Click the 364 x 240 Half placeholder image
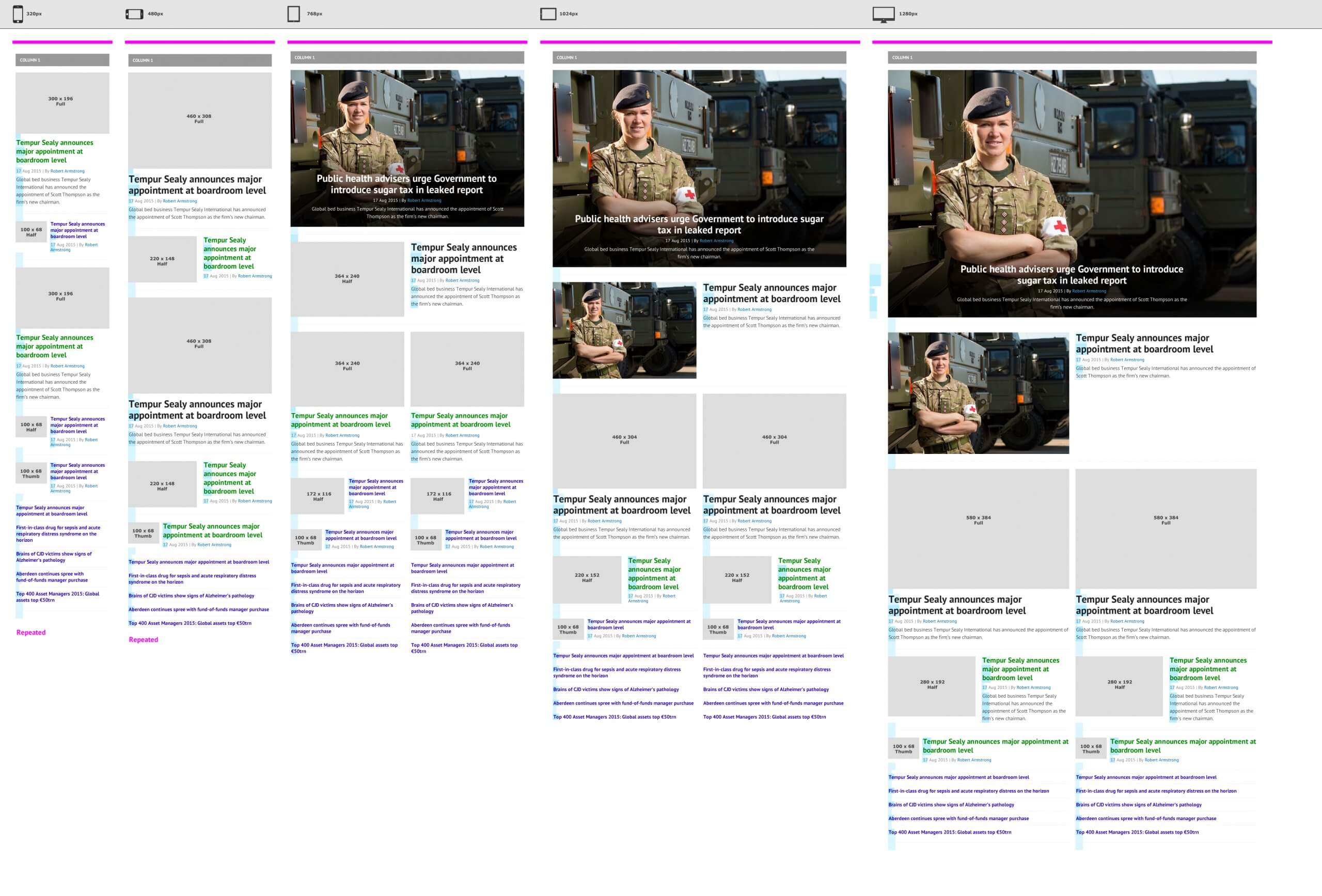This screenshot has width=1322, height=896. tap(347, 279)
